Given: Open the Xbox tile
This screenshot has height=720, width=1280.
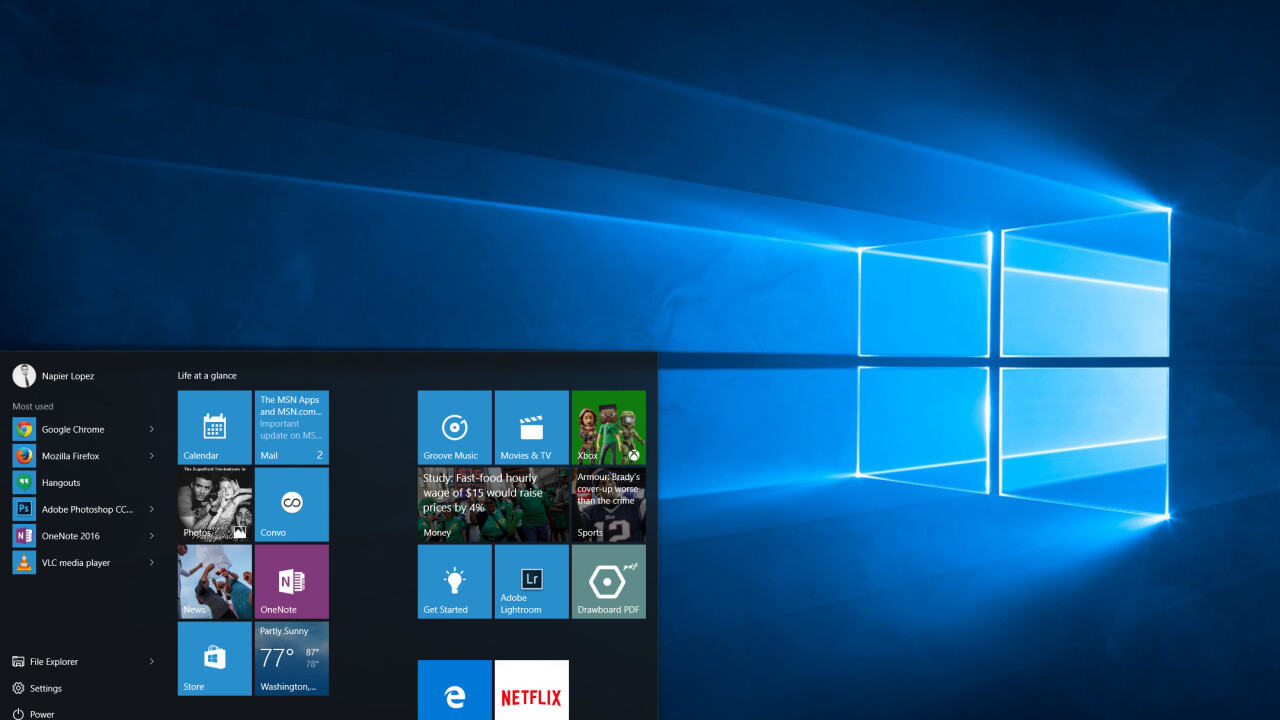Looking at the screenshot, I should click(608, 427).
